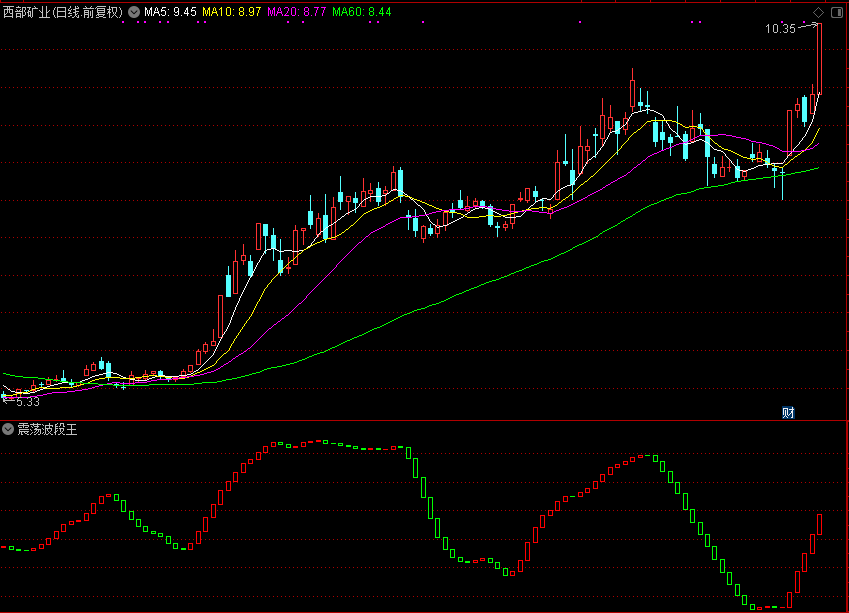Click the divider between chart and indicator panel
This screenshot has width=849, height=613.
[x=424, y=420]
